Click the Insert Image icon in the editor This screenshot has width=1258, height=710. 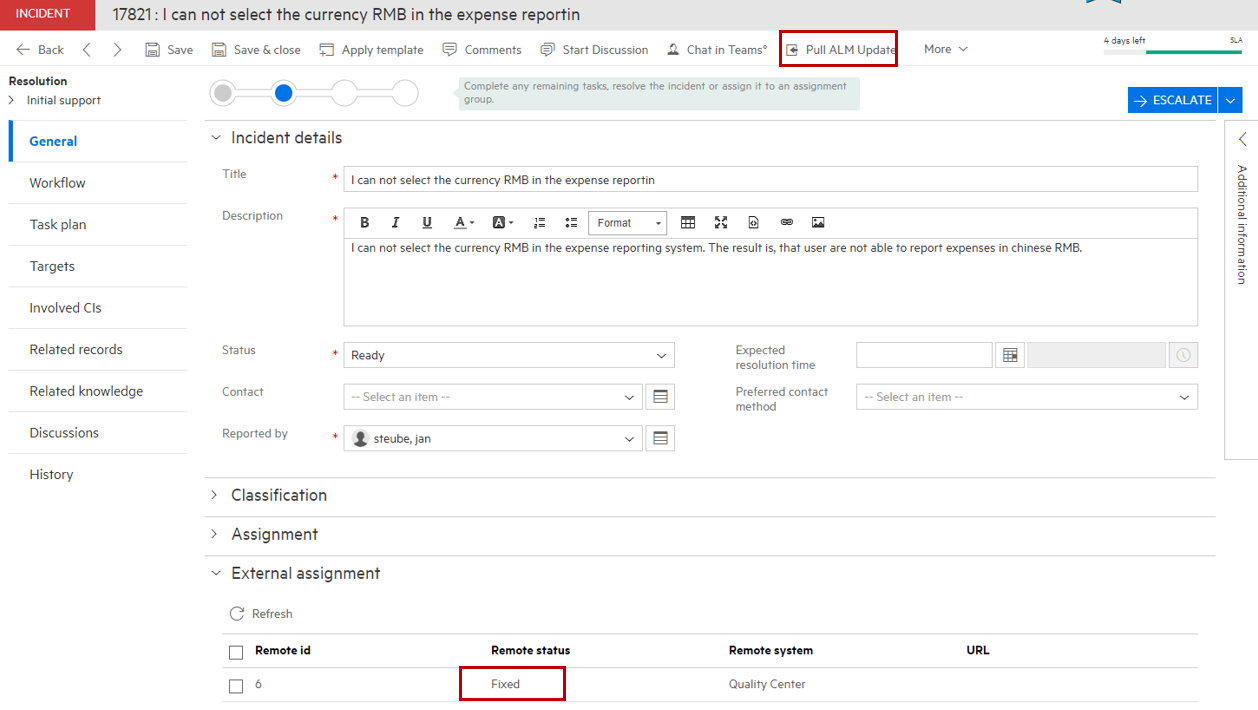tap(818, 222)
